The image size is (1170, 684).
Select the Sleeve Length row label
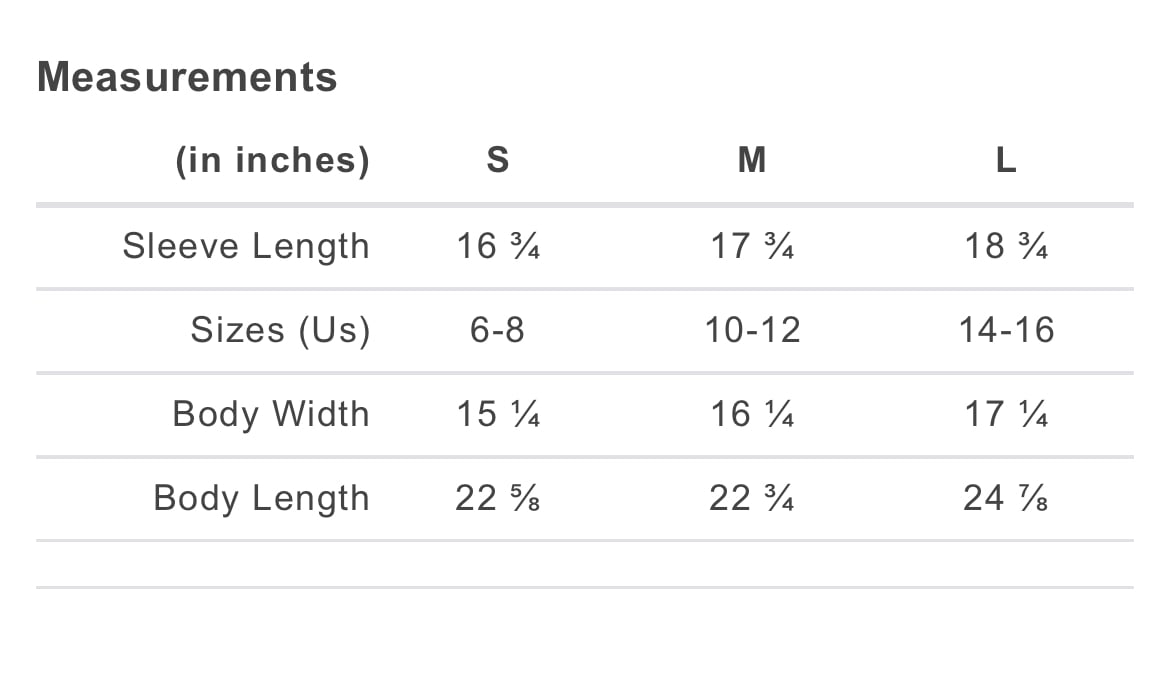coord(246,246)
